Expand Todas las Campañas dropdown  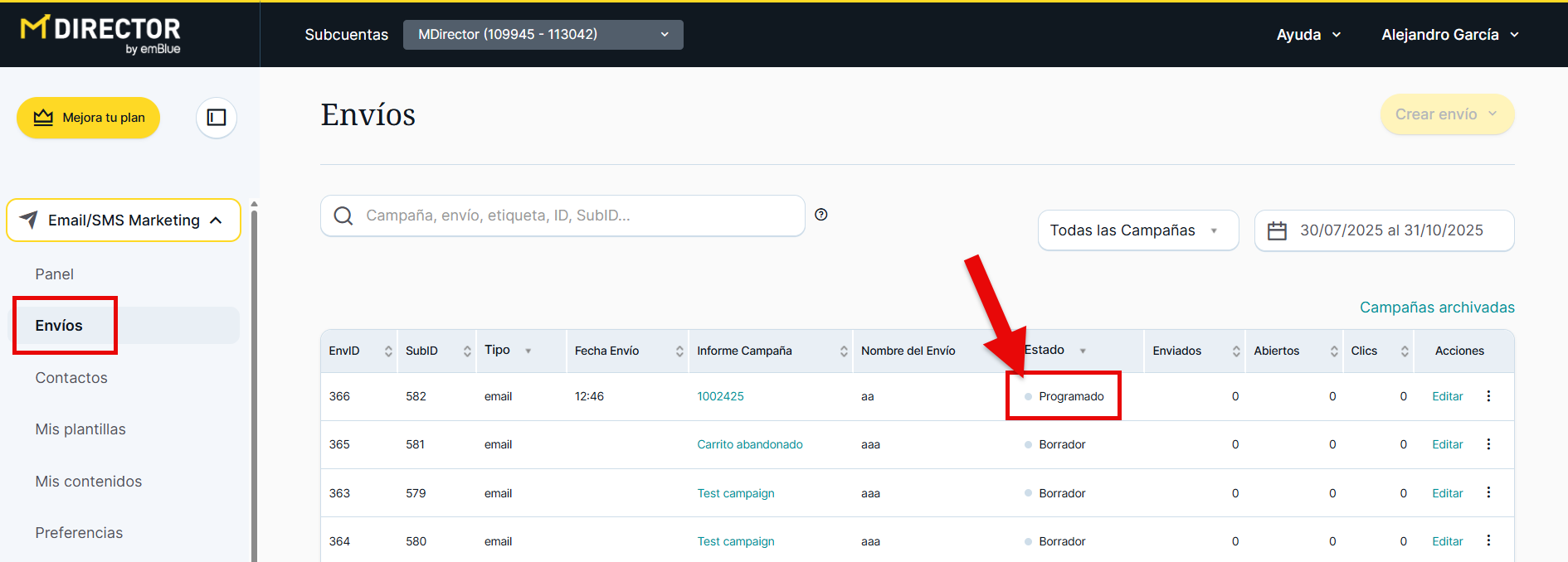[x=1137, y=230]
